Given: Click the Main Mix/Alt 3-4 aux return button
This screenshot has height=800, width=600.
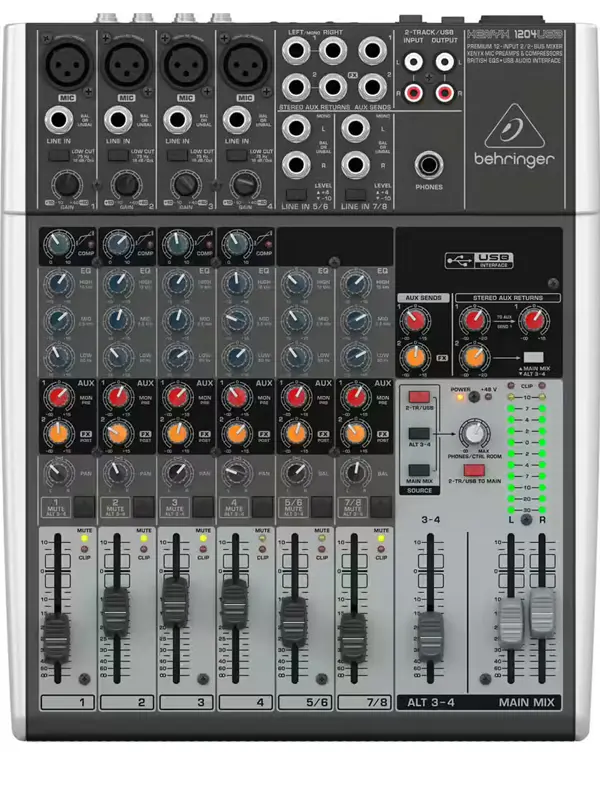Looking at the screenshot, I should coord(534,357).
